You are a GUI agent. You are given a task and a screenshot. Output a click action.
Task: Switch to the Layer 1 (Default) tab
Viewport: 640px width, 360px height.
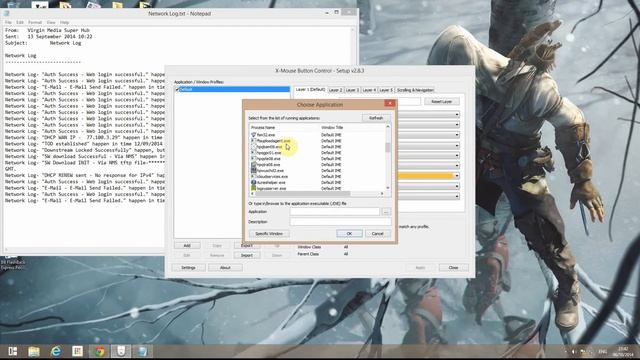[x=310, y=89]
